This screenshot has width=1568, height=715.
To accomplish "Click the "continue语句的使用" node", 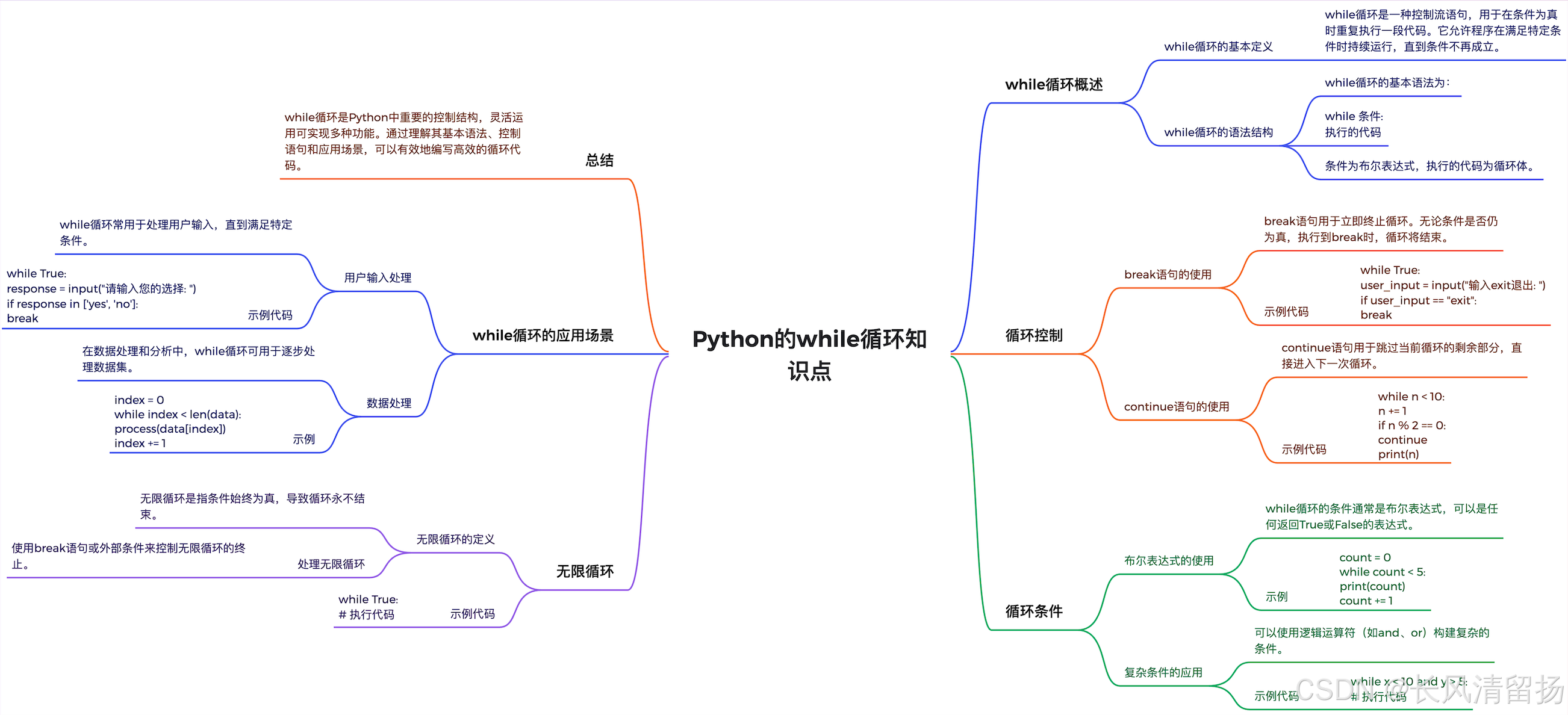I will 1176,406.
